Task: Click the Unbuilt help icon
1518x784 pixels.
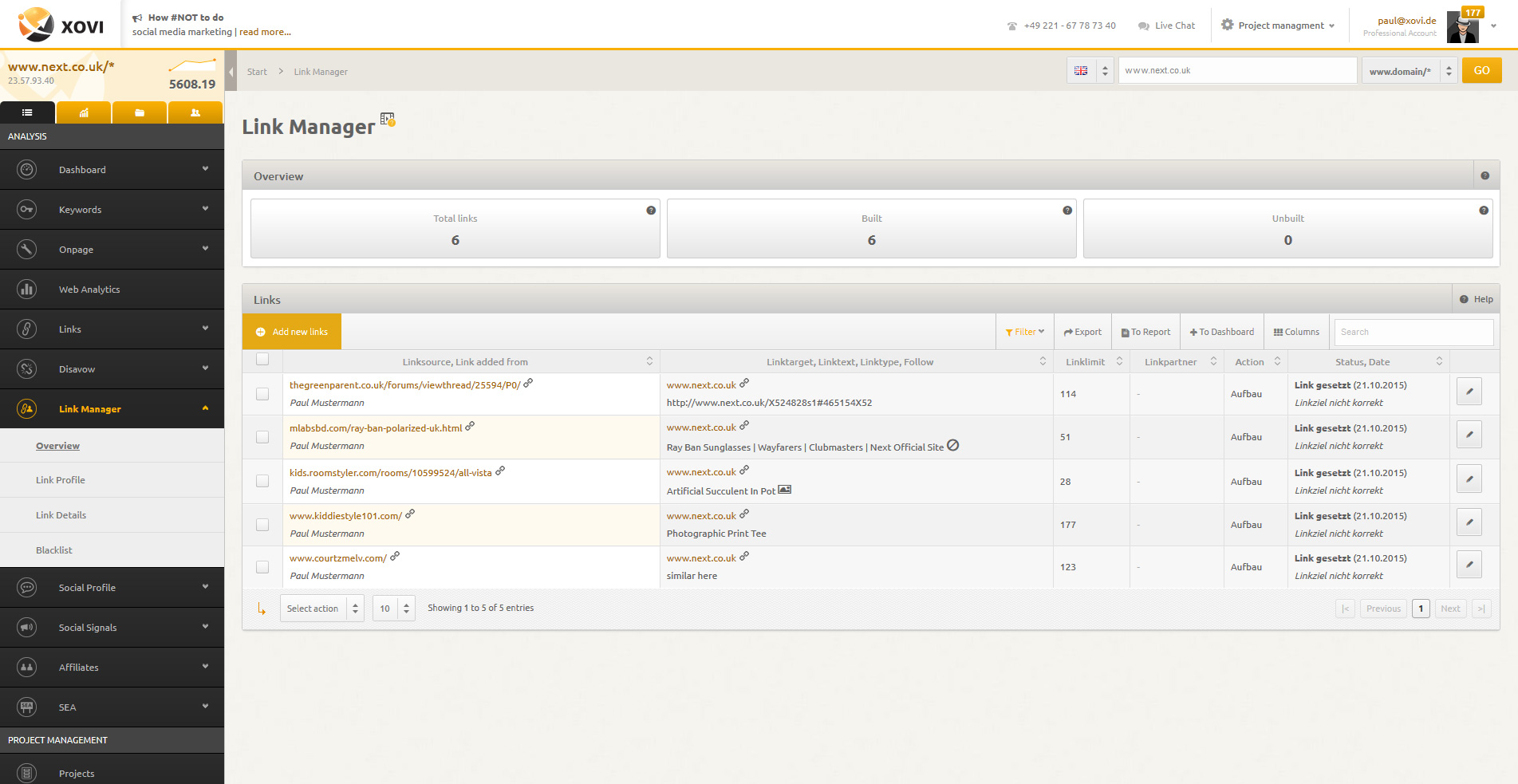Action: 1484,211
